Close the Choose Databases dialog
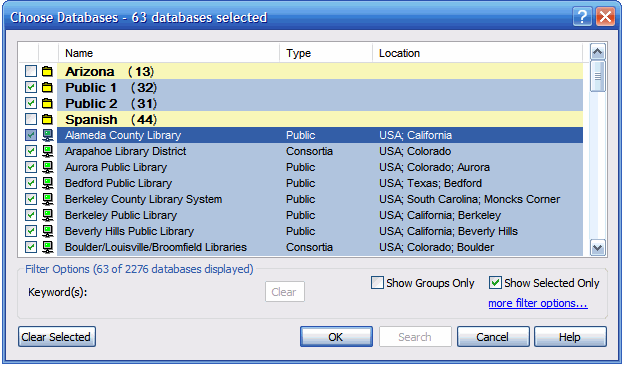 click(x=605, y=17)
